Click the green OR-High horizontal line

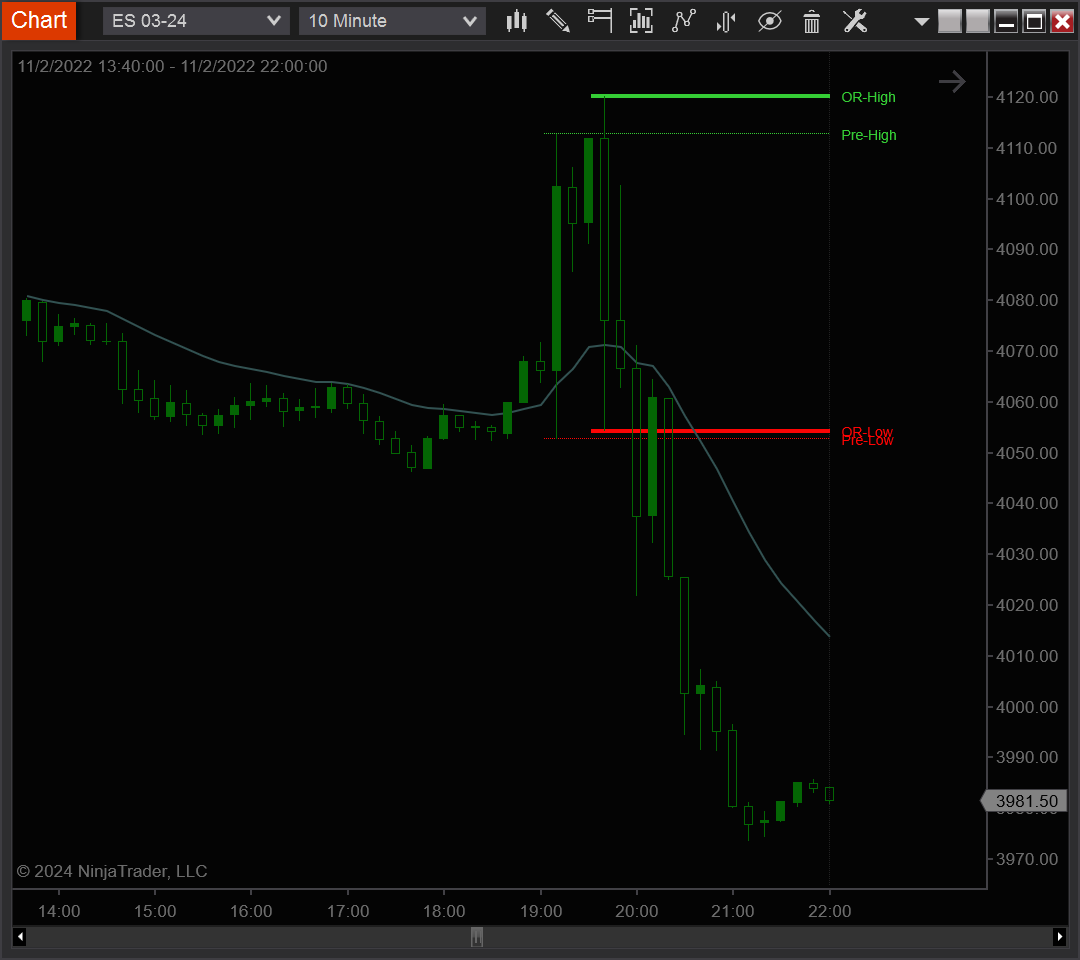[x=710, y=96]
